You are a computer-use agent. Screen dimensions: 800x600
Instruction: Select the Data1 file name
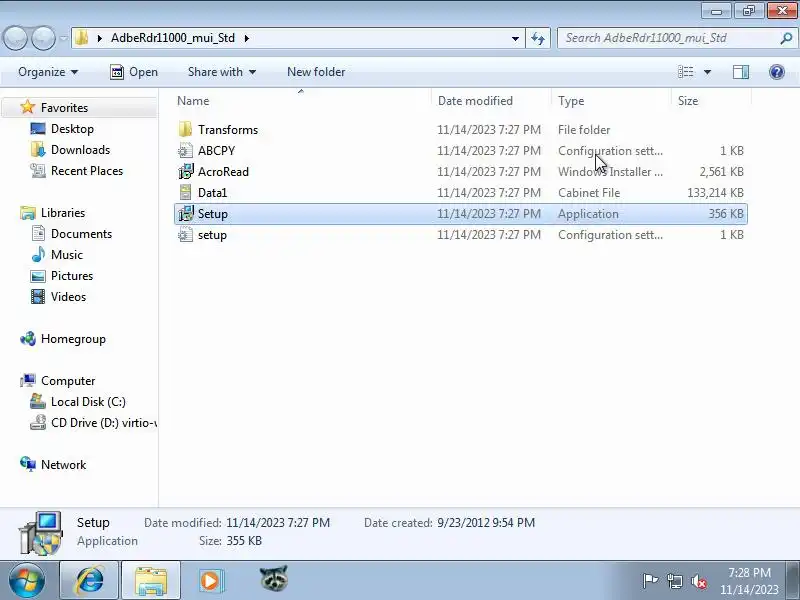(213, 192)
